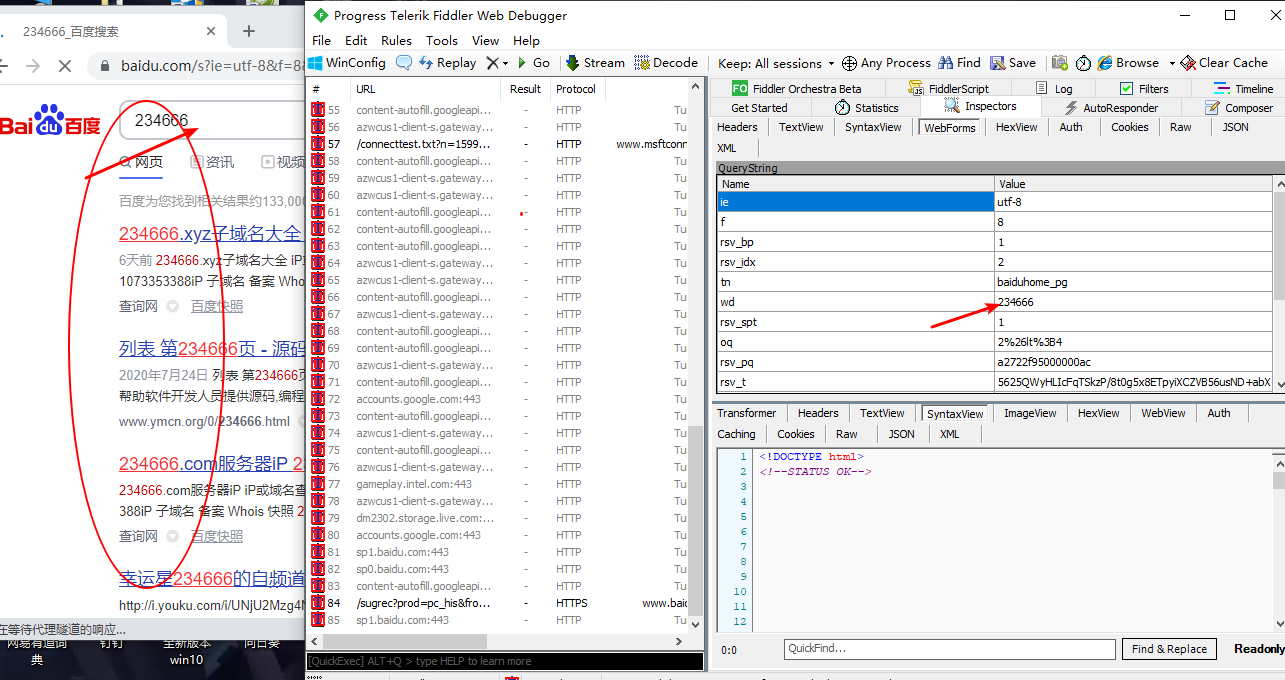
Task: Click the wd value 234666 cell
Action: point(1133,302)
